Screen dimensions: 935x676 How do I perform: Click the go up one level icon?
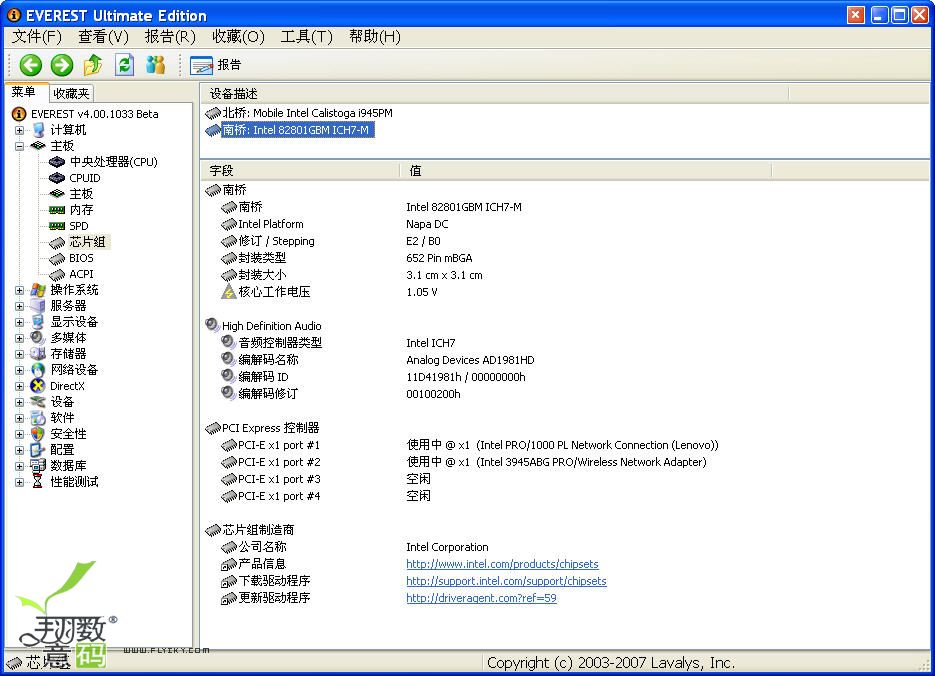(92, 65)
